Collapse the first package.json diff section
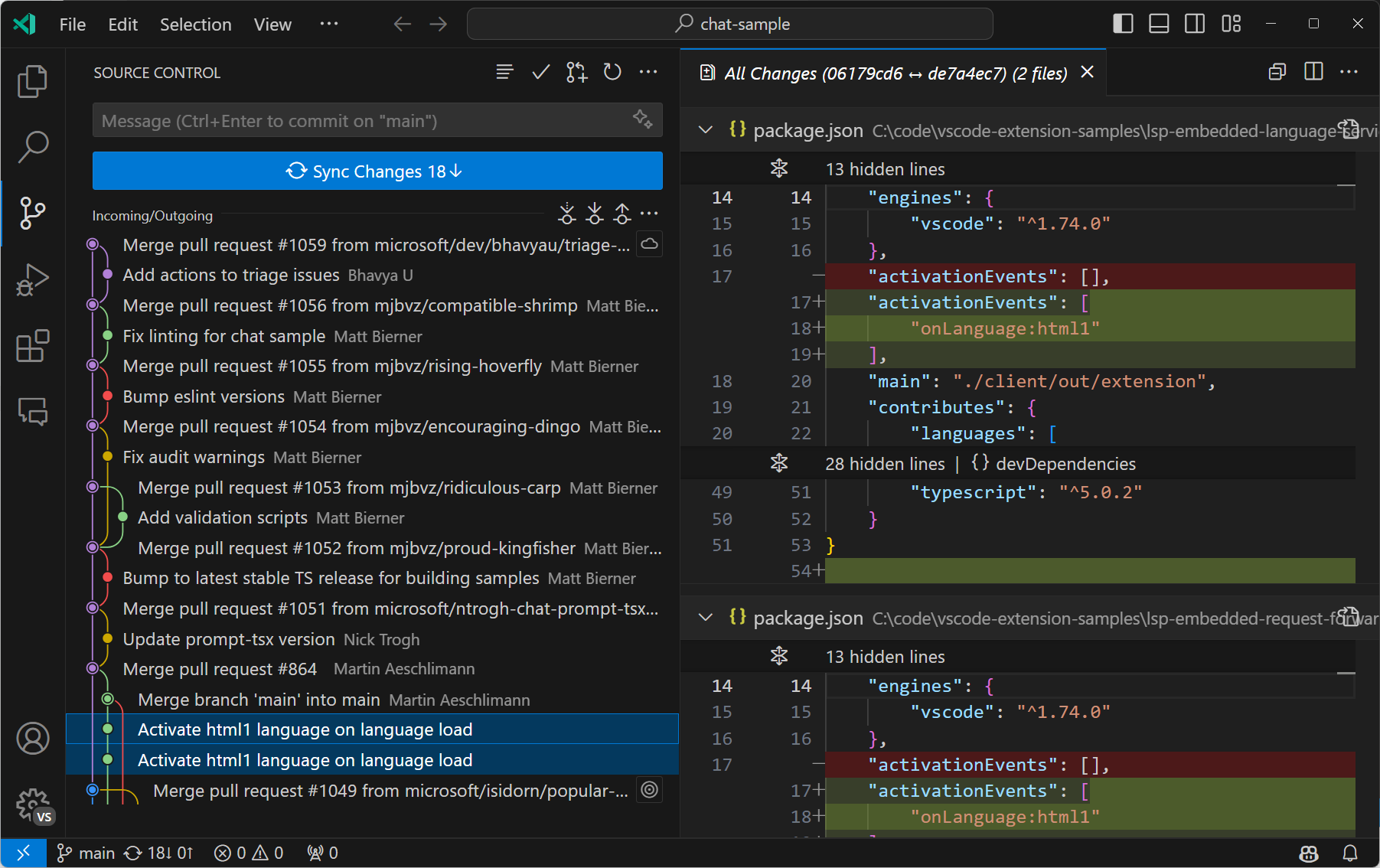The height and width of the screenshot is (868, 1380). 705,130
